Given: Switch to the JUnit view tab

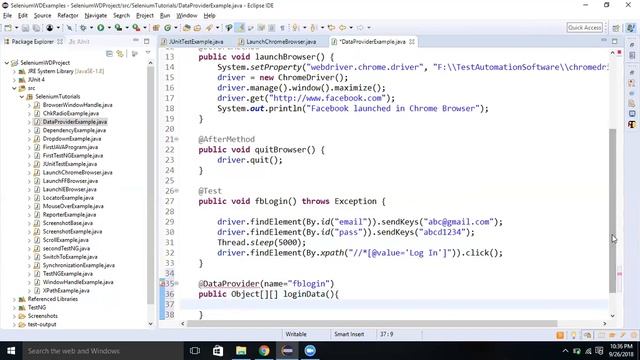Looking at the screenshot, I should point(79,42).
